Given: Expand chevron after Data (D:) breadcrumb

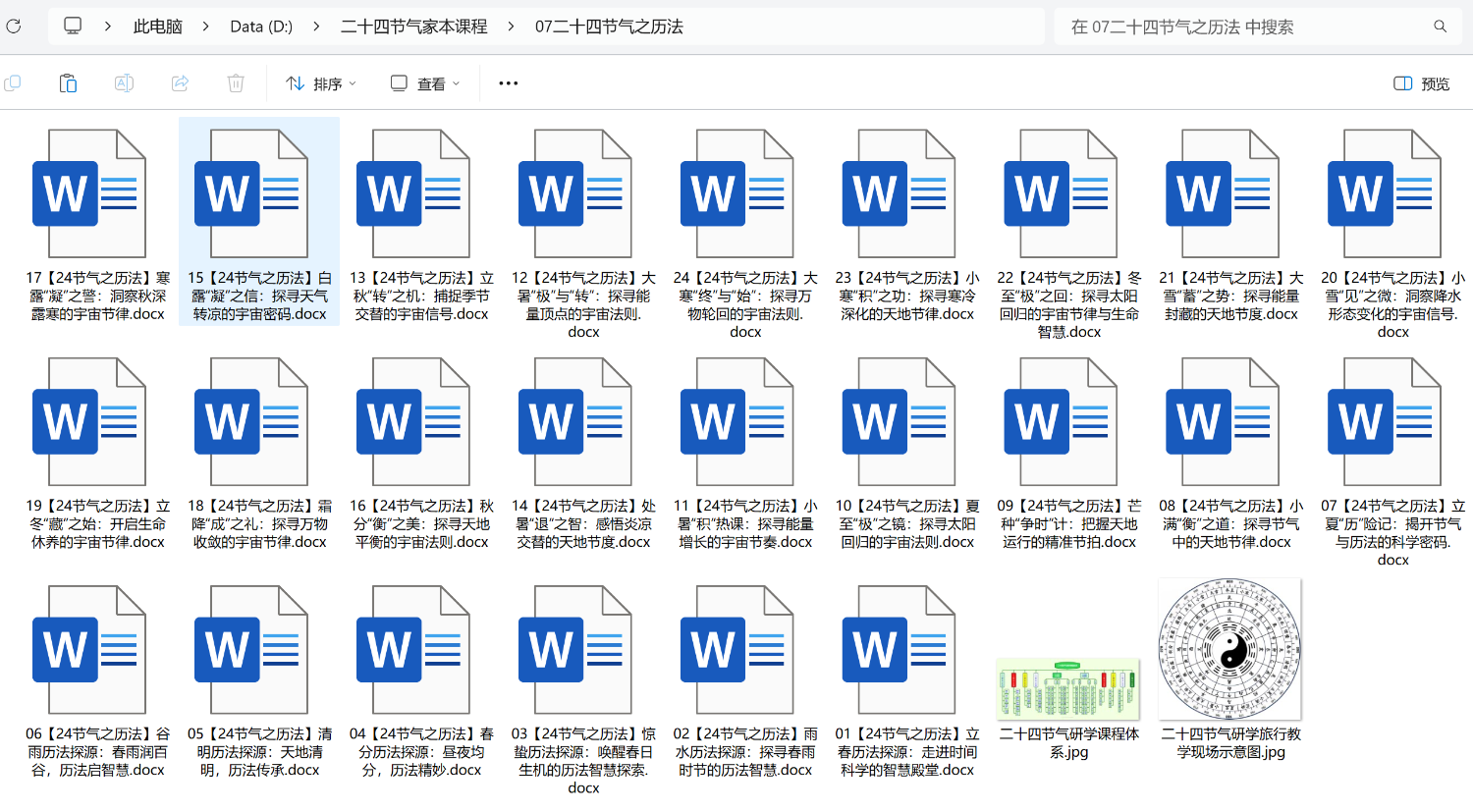Looking at the screenshot, I should [x=316, y=27].
